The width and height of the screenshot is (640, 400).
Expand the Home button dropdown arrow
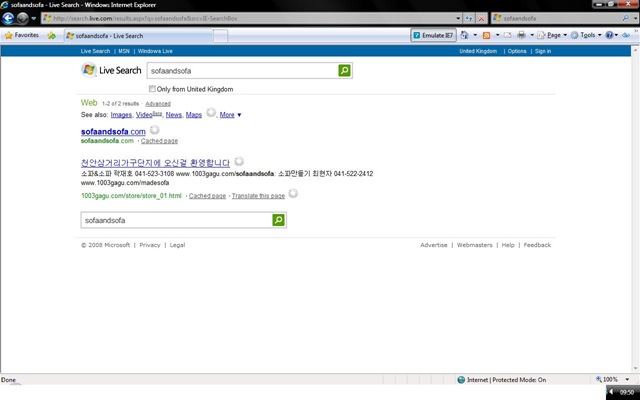point(475,35)
